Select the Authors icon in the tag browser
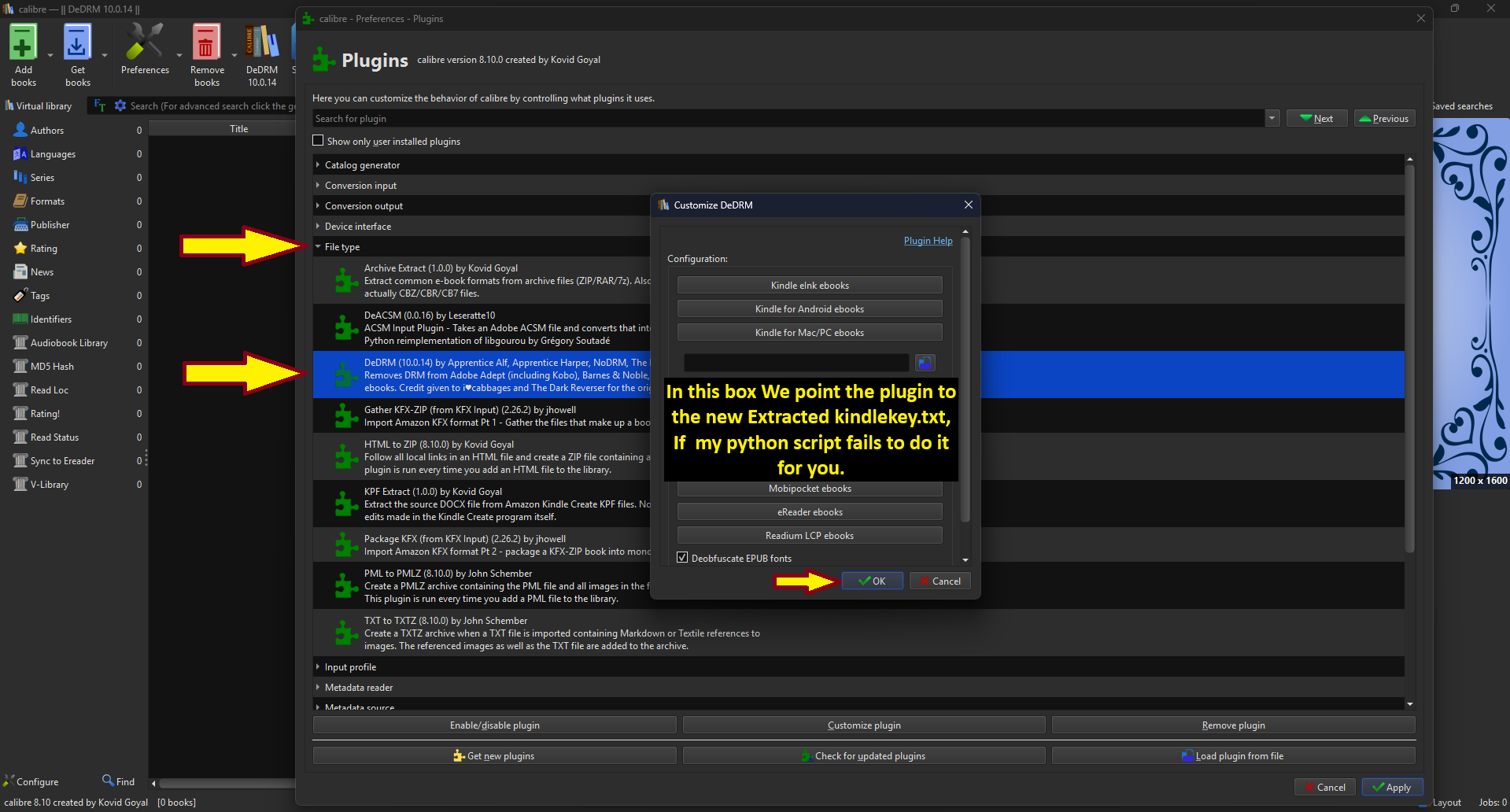The image size is (1510, 812). [20, 130]
